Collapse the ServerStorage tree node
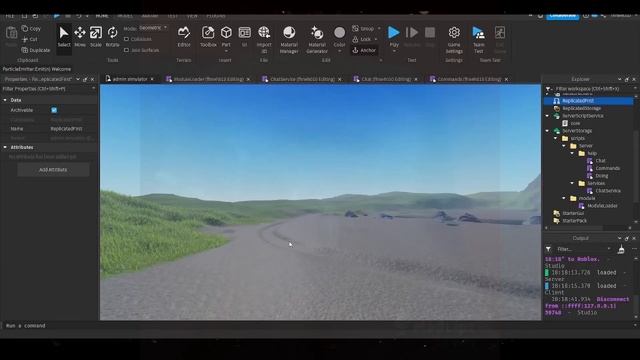 tap(547, 131)
